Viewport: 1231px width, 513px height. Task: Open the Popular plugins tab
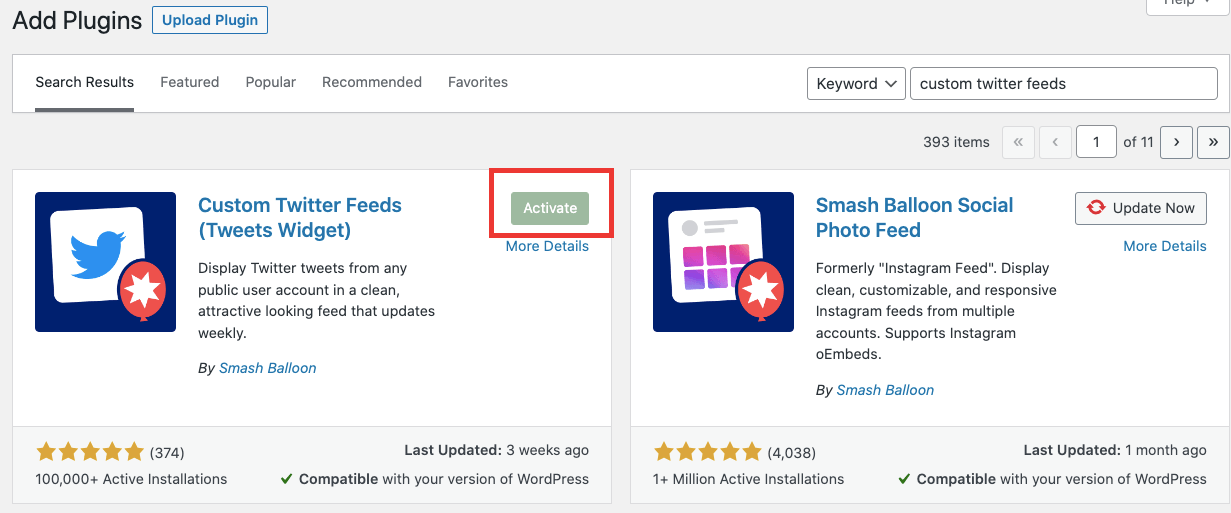coord(270,82)
